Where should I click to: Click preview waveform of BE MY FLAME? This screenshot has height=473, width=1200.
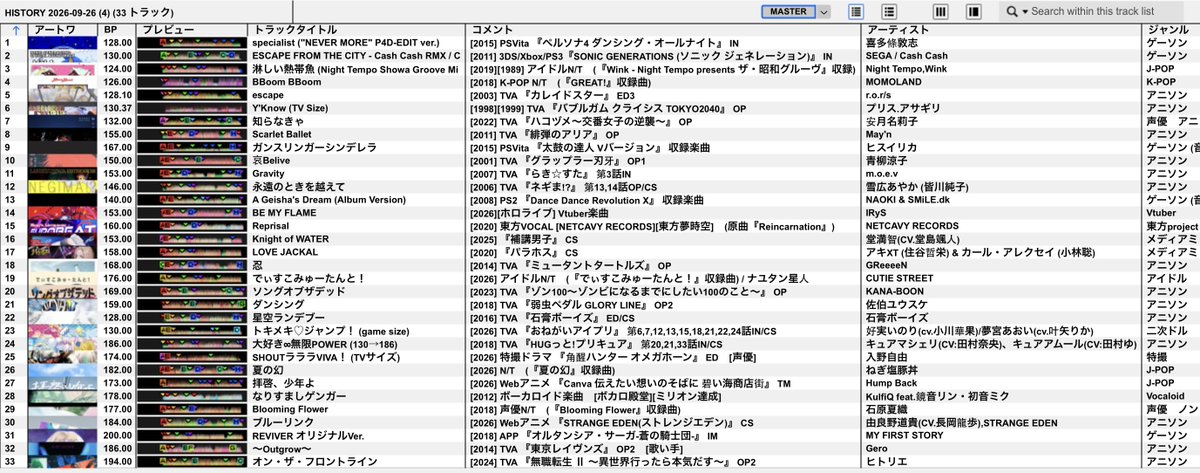coord(193,213)
